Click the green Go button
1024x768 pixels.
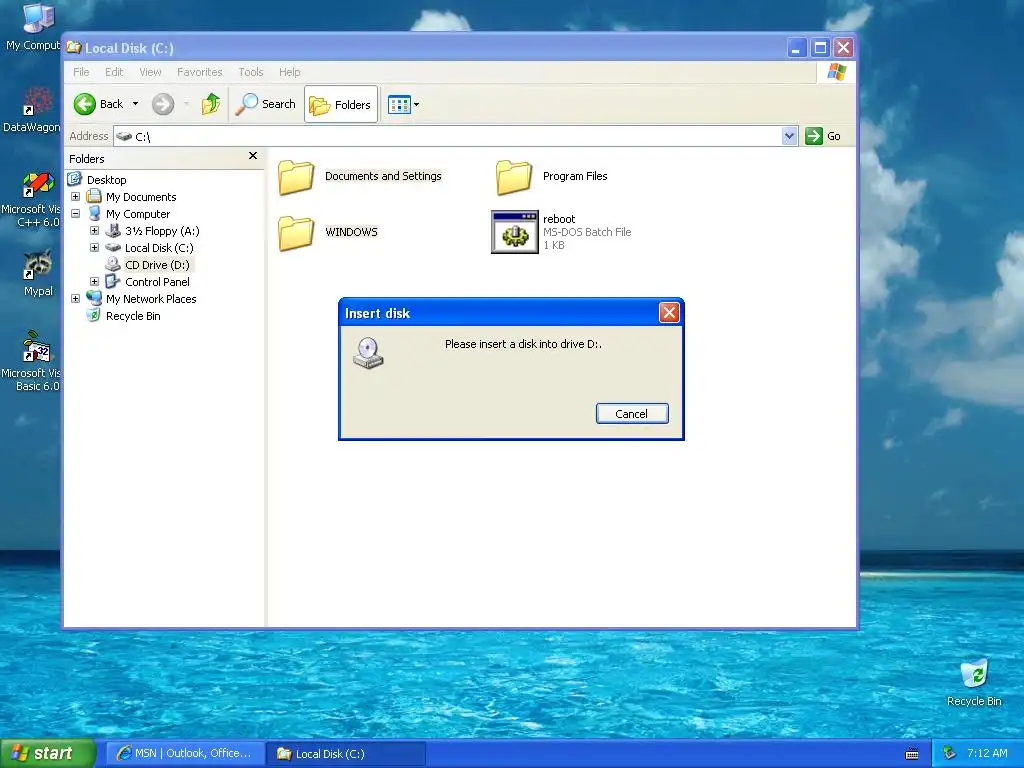point(823,136)
